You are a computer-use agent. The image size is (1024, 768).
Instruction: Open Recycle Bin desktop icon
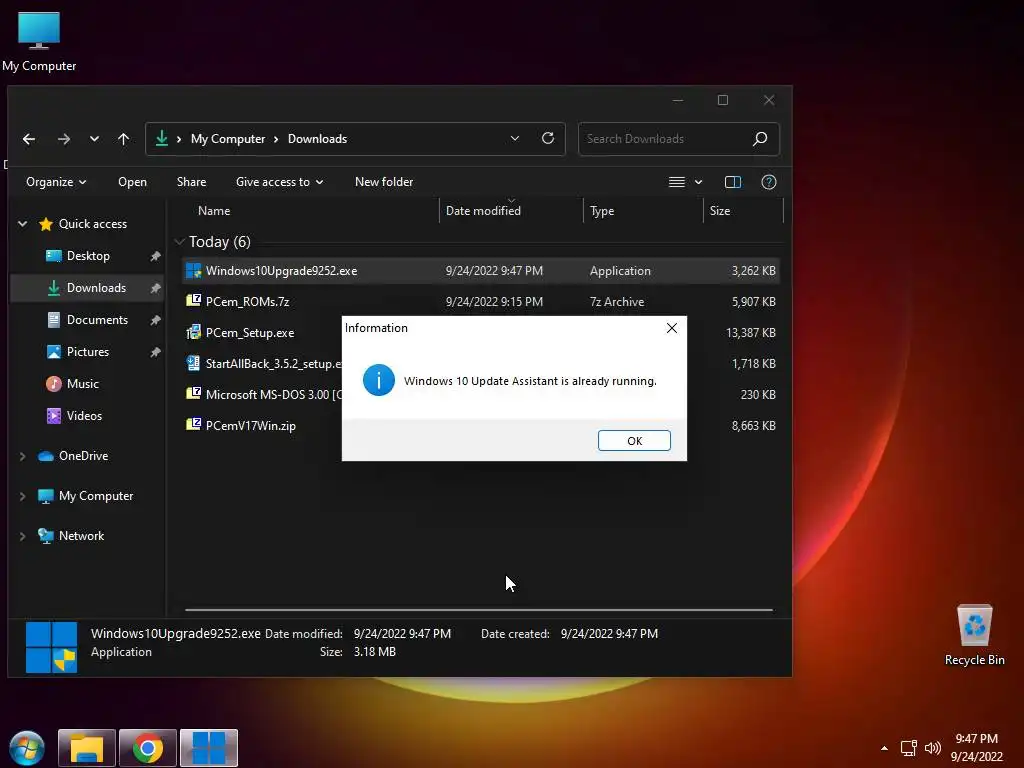click(x=974, y=635)
